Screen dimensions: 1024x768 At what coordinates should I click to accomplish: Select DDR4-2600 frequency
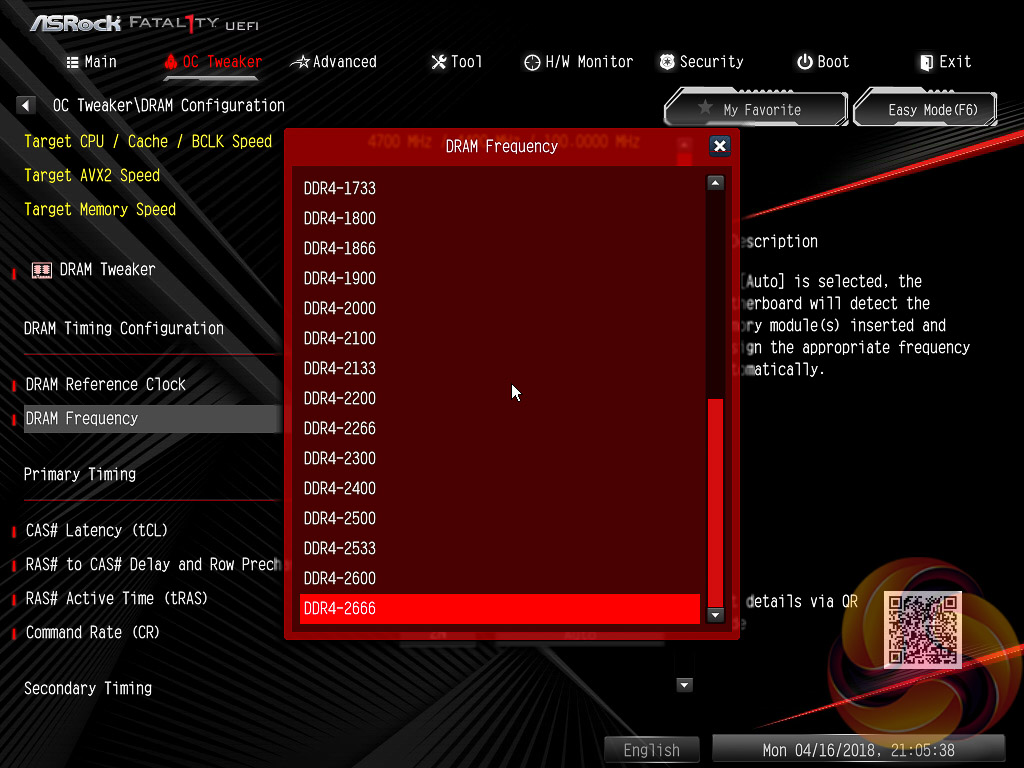[500, 579]
